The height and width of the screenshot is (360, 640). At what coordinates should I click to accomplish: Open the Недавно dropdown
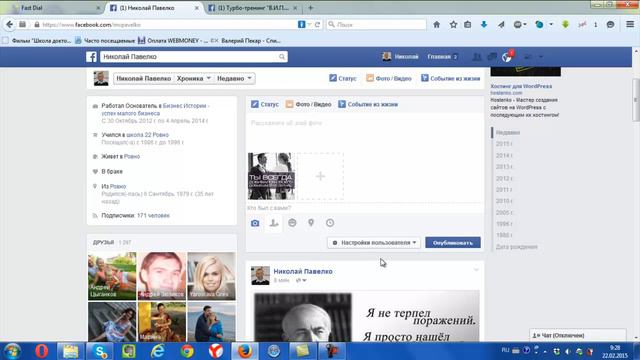(234, 78)
